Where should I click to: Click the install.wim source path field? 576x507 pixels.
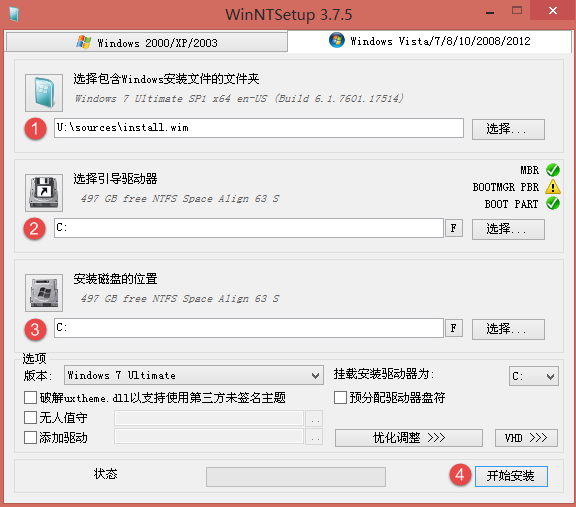coord(259,128)
